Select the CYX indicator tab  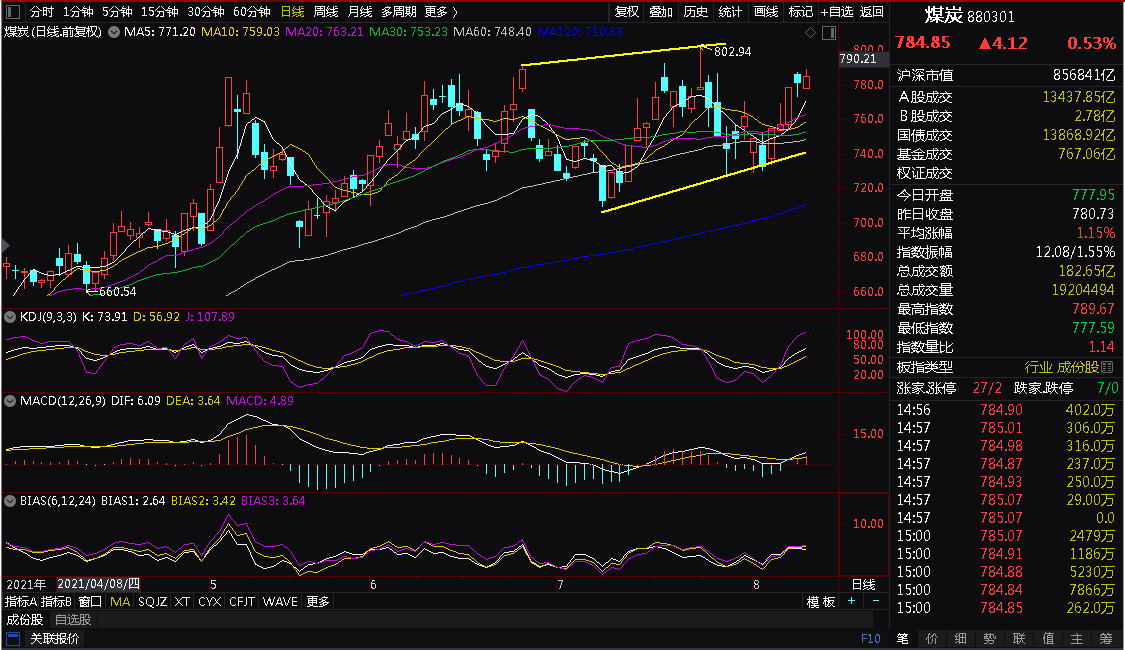tap(210, 601)
